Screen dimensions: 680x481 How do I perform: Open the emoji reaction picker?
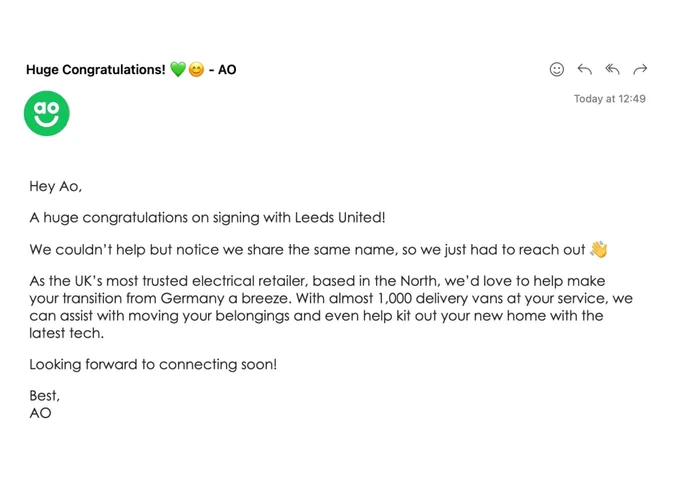click(x=556, y=69)
